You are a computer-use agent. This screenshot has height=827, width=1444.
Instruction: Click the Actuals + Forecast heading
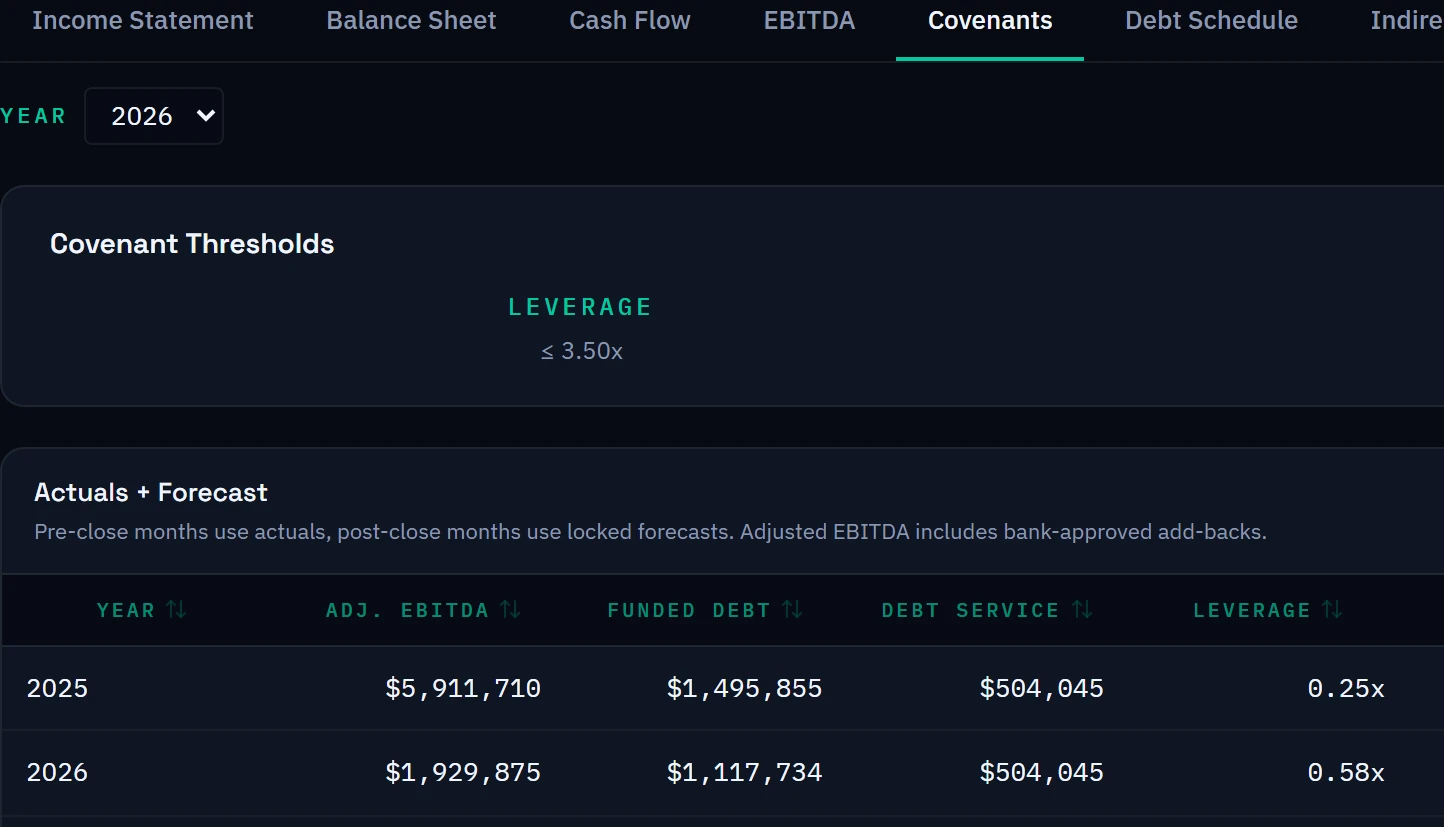coord(151,492)
